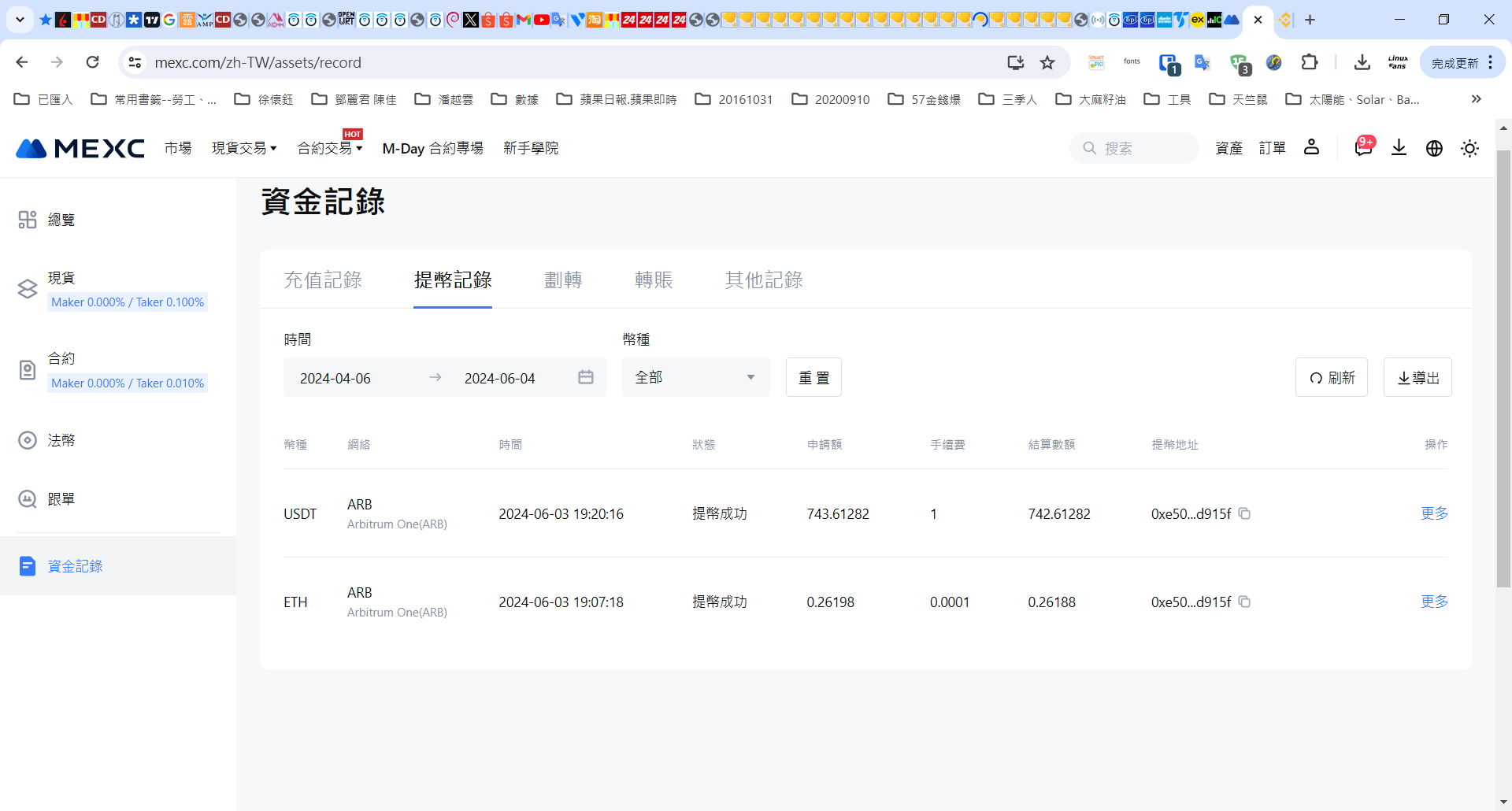Click the copy trading (跟單) sidebar icon
The image size is (1512, 811).
(28, 499)
